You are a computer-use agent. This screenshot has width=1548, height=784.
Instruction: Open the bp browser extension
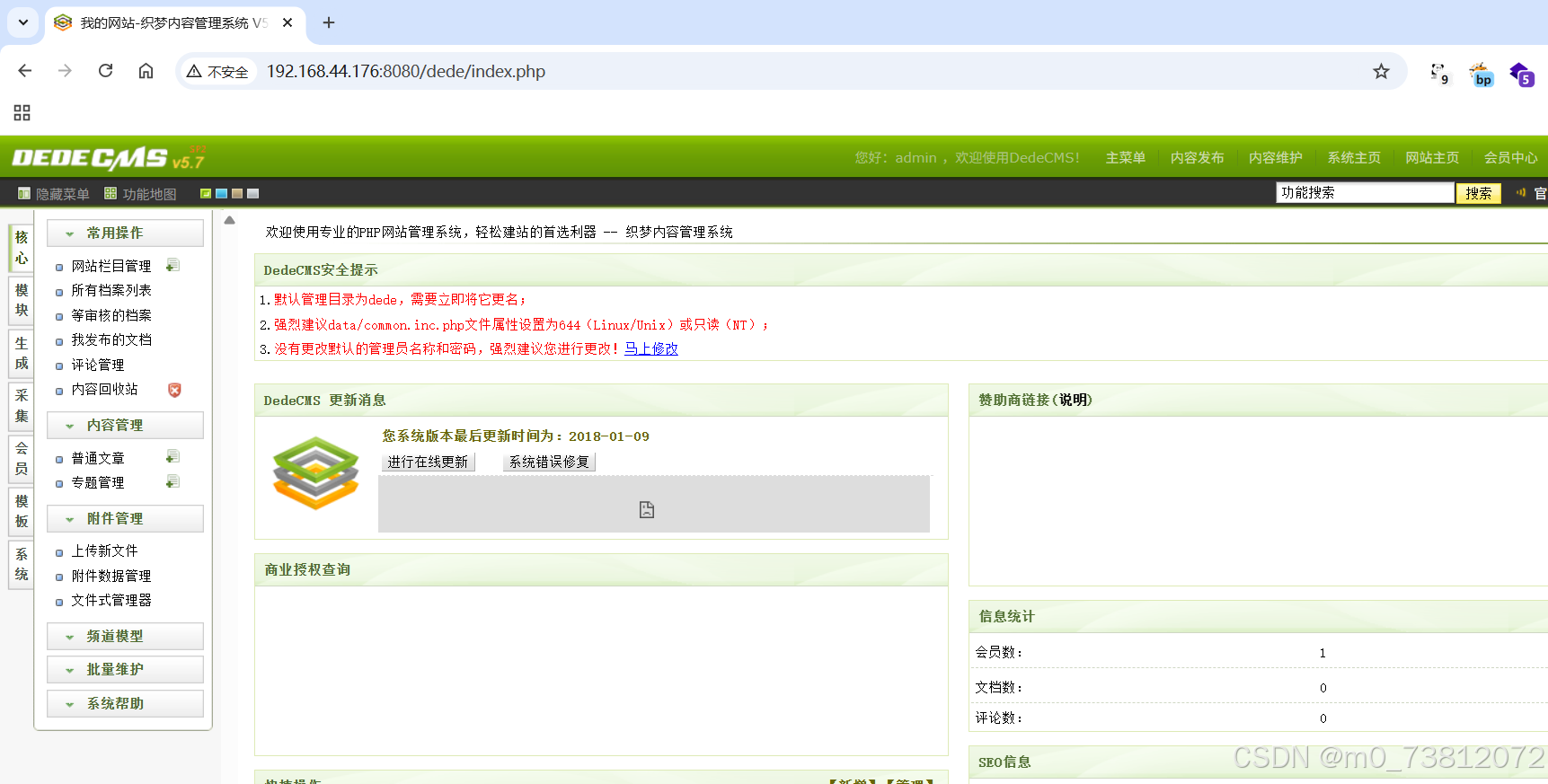pyautogui.click(x=1481, y=75)
